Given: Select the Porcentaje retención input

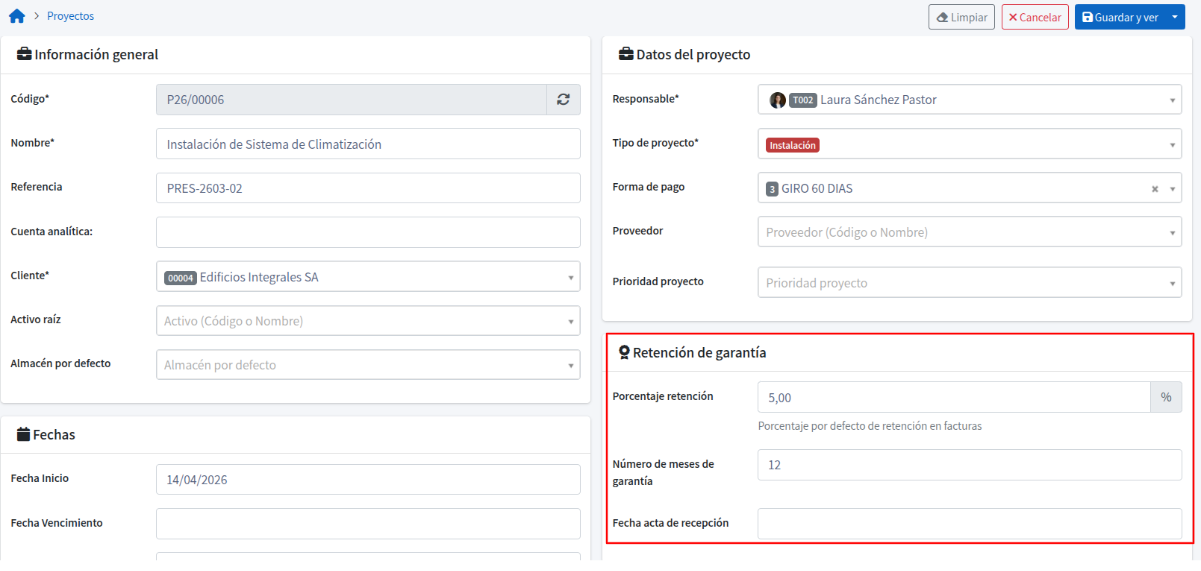Looking at the screenshot, I should pyautogui.click(x=953, y=397).
